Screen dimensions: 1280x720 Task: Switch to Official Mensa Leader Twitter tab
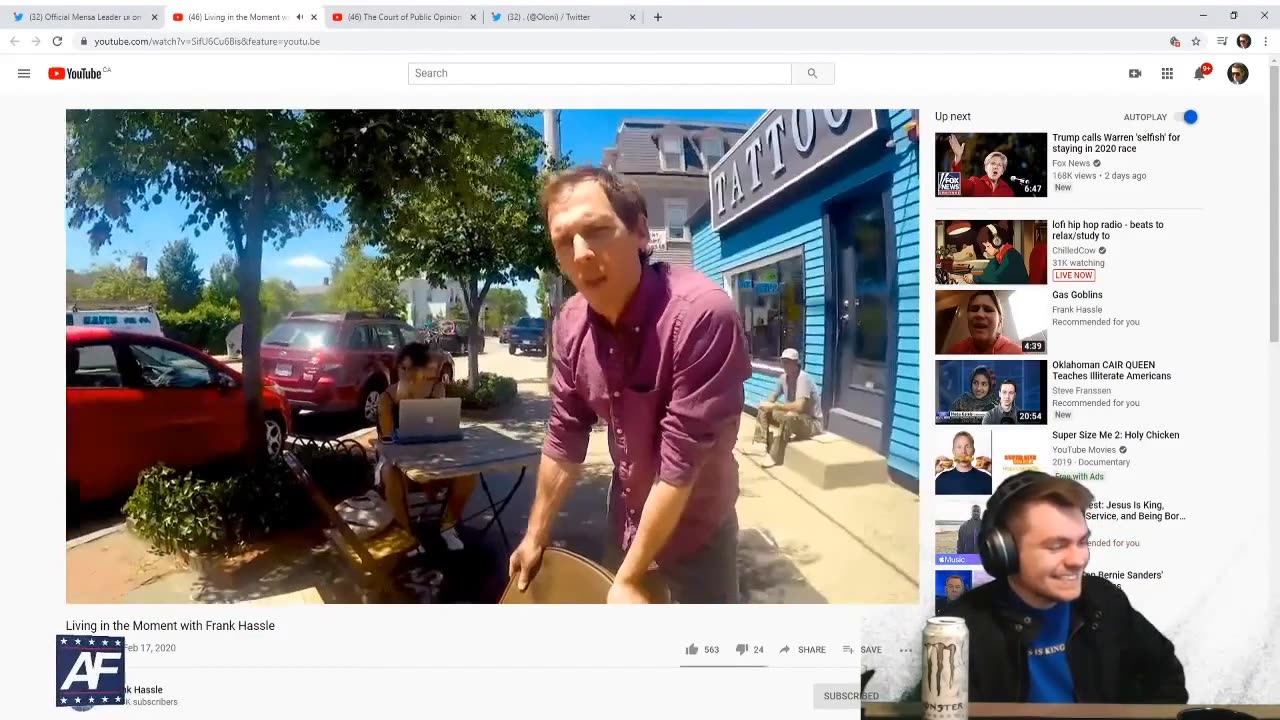click(x=84, y=17)
